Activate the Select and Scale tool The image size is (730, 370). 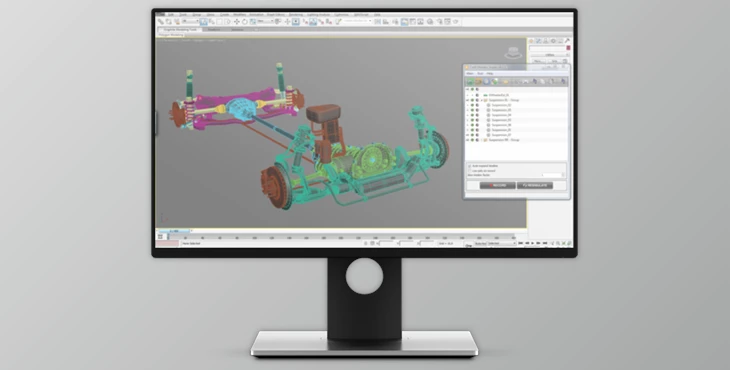tap(253, 21)
